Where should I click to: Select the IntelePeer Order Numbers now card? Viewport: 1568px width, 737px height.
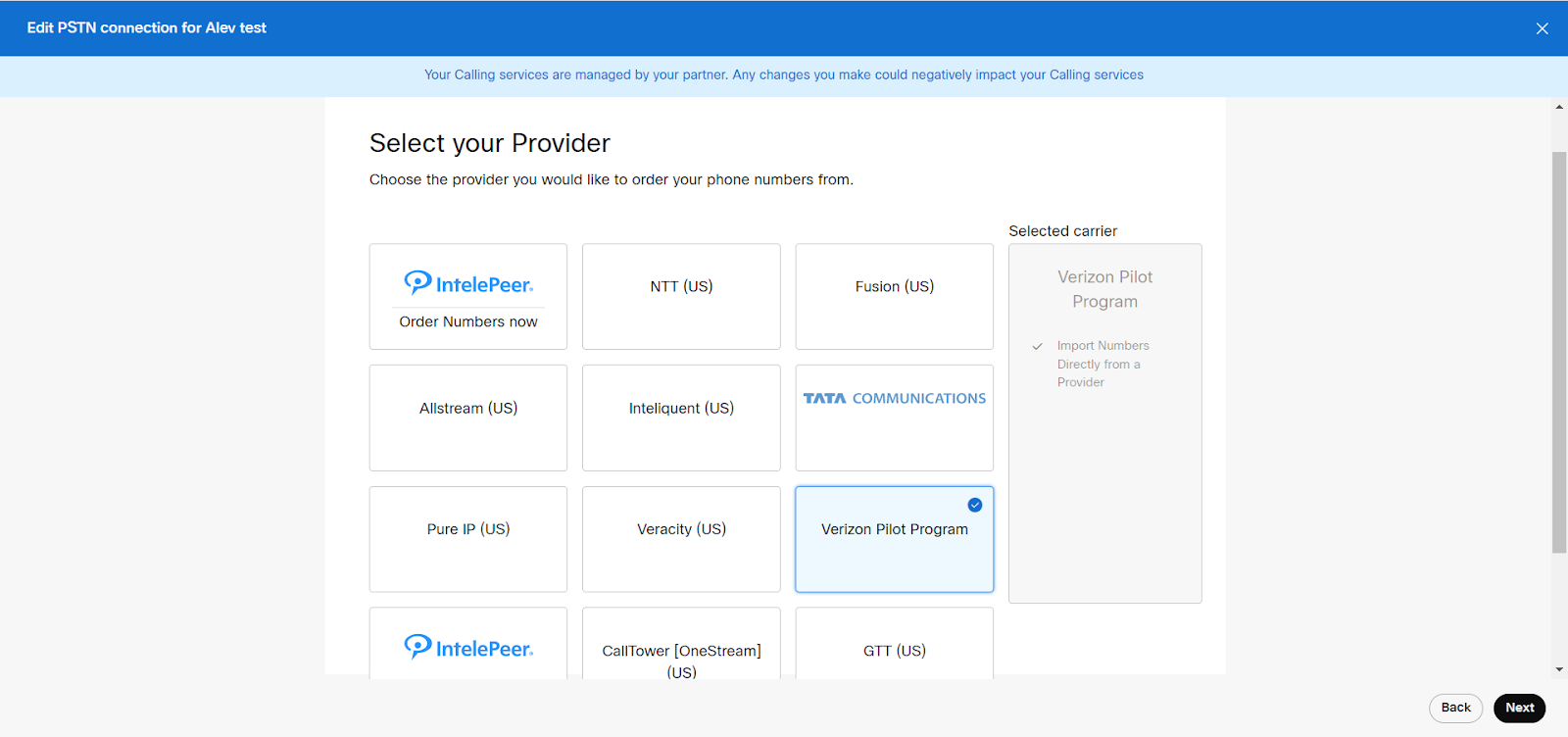[468, 297]
